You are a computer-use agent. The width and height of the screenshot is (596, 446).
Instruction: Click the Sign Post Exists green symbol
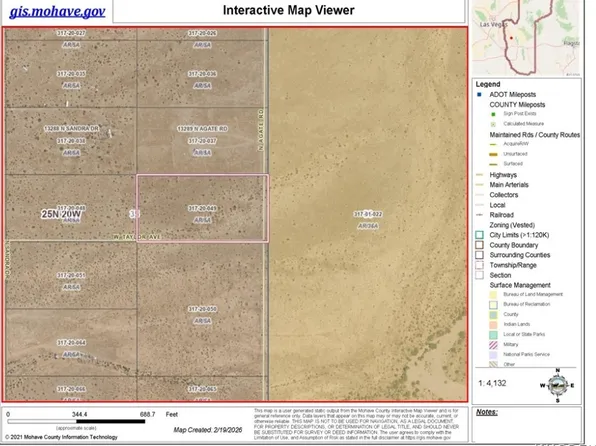click(493, 114)
